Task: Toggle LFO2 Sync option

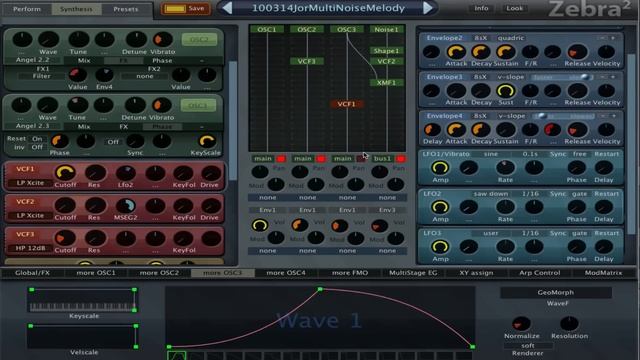Action: click(558, 193)
